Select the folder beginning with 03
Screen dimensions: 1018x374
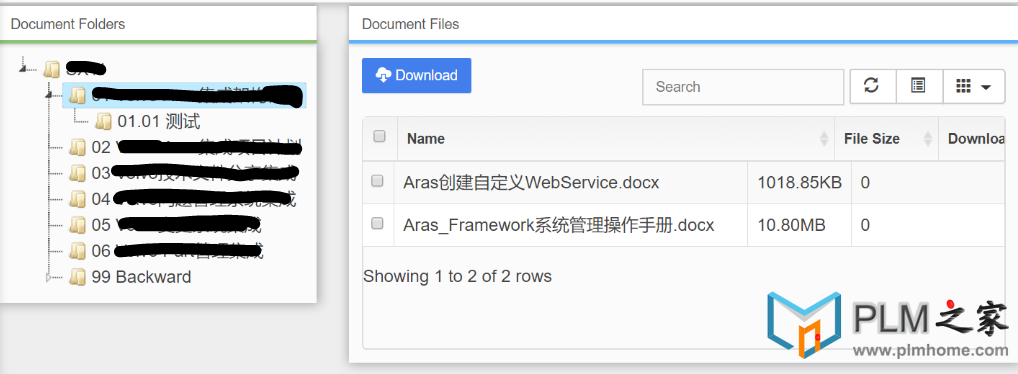[195, 173]
